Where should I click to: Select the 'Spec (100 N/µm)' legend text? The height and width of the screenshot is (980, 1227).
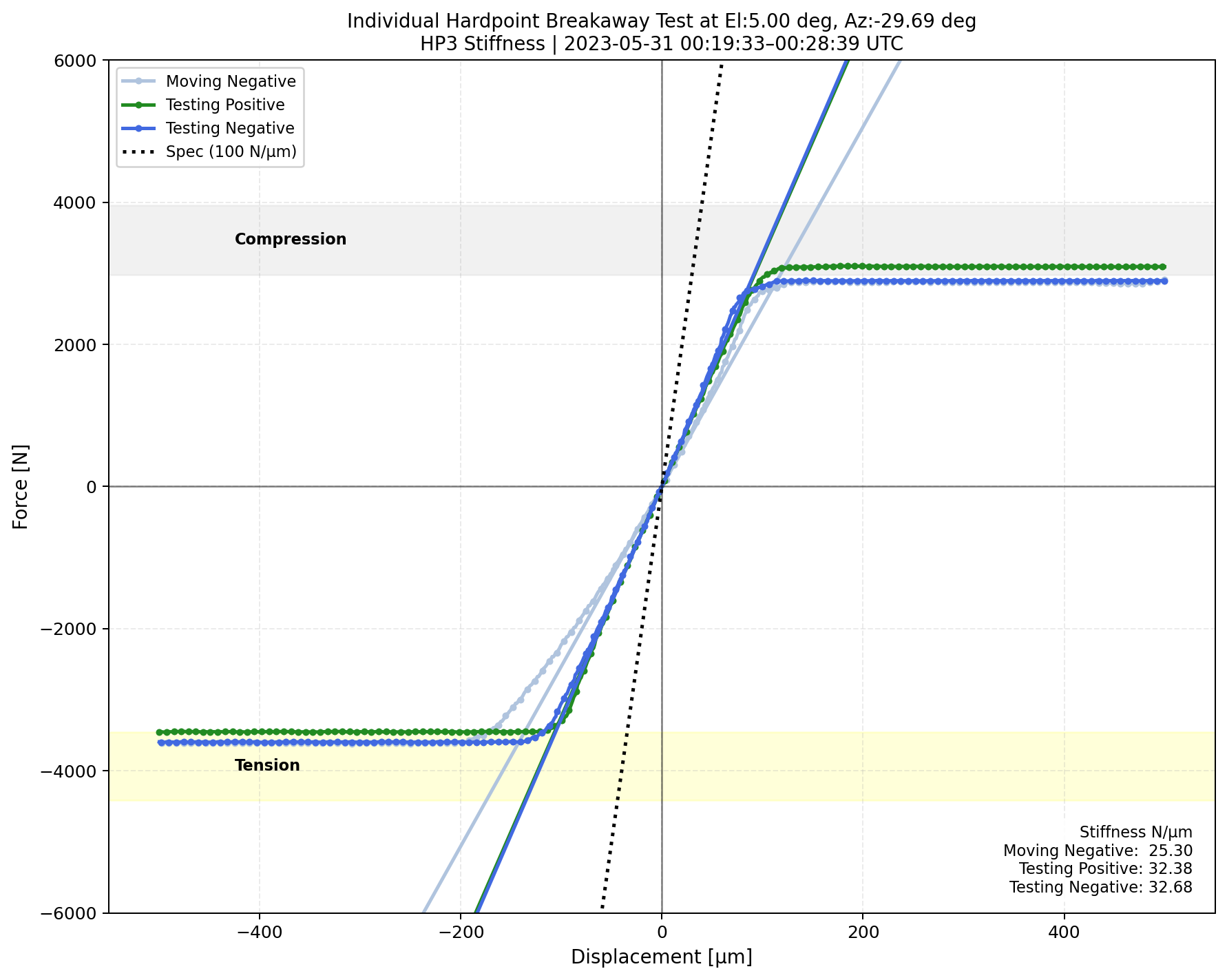tap(231, 152)
